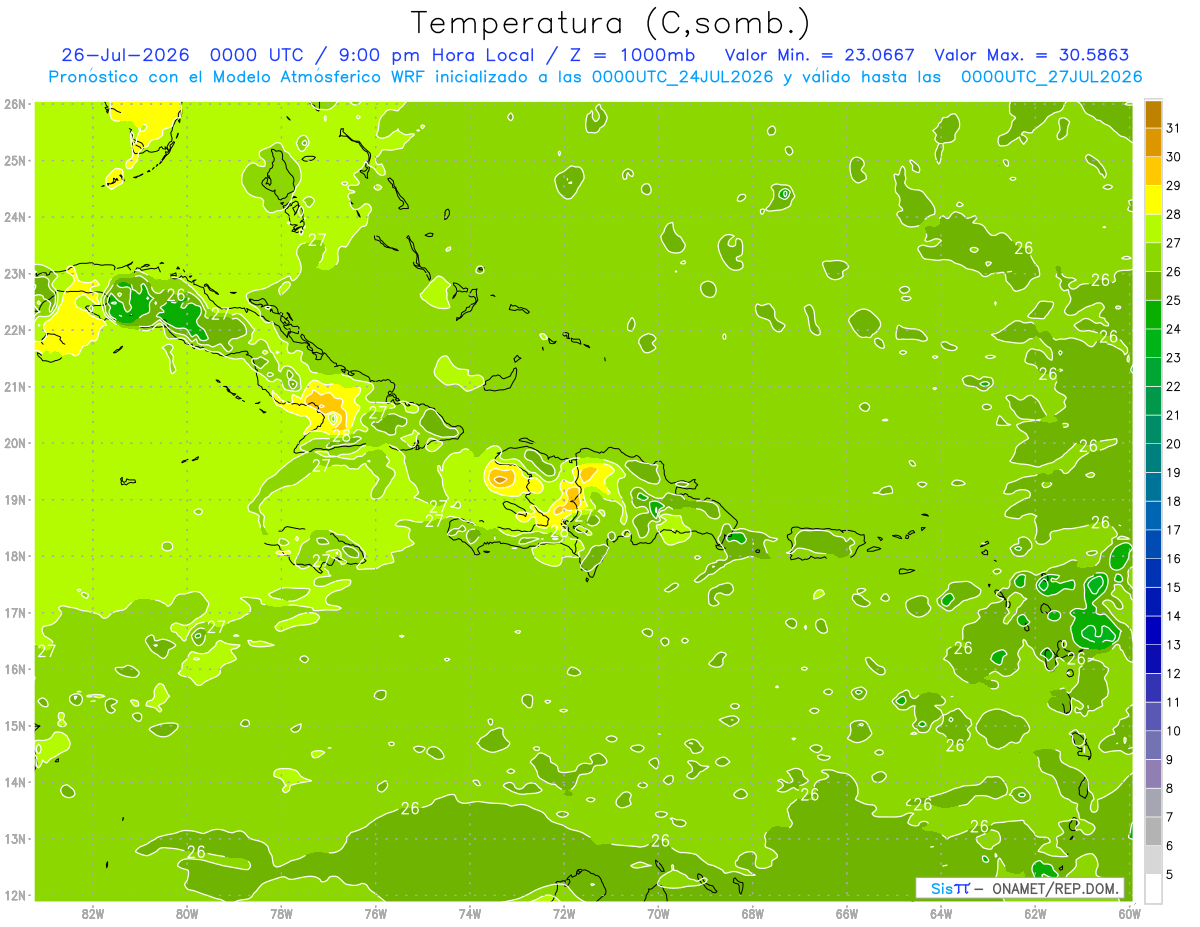Click the "29" color scale label
Viewport: 1200px width, 927px height.
click(x=1174, y=186)
